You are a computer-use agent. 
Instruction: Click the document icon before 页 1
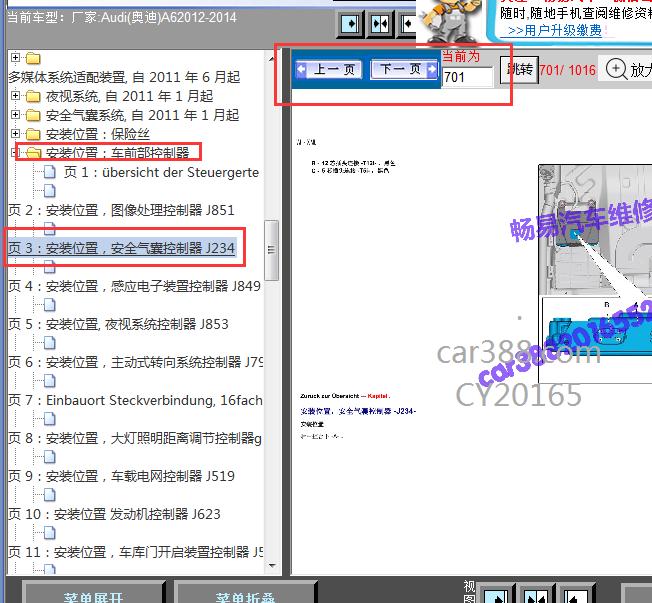(x=50, y=171)
